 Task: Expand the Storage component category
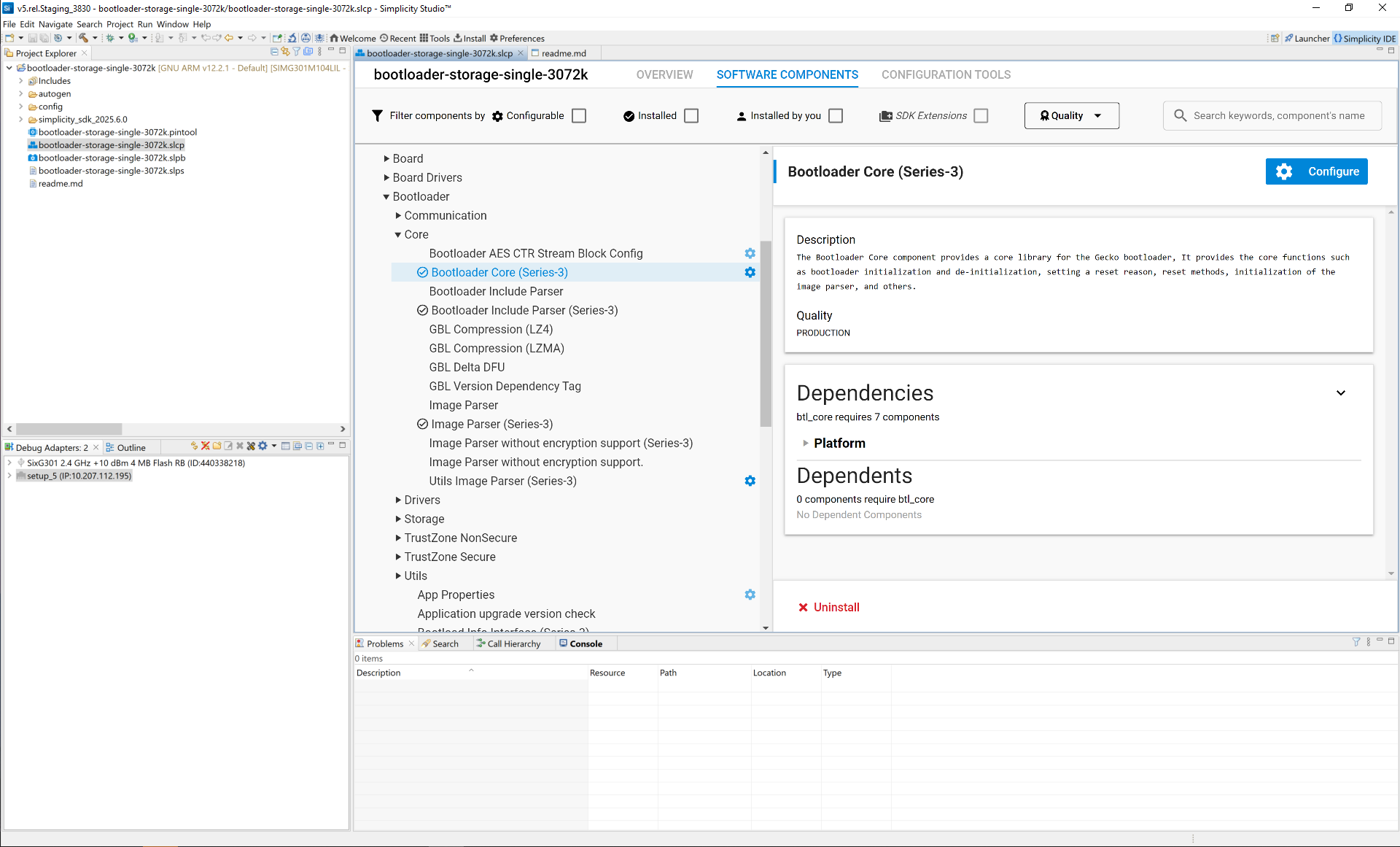398,519
